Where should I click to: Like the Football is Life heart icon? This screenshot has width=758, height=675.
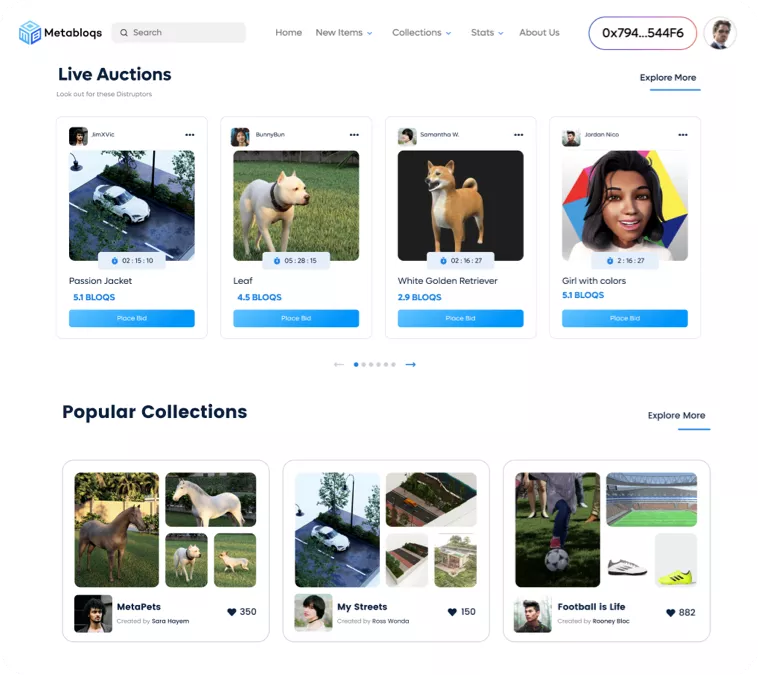(671, 613)
